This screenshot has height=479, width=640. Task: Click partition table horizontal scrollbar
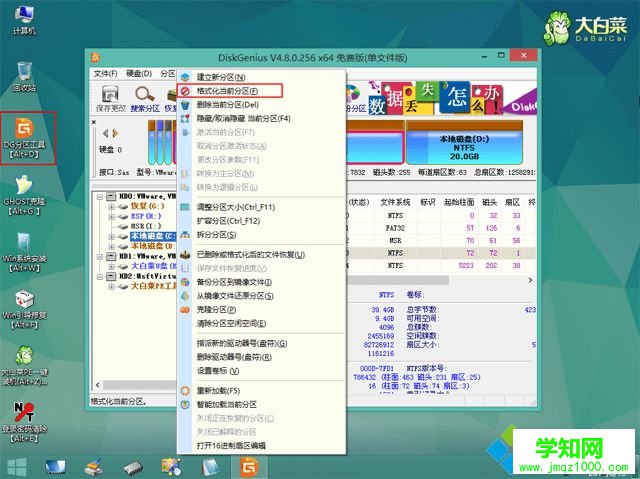398,280
